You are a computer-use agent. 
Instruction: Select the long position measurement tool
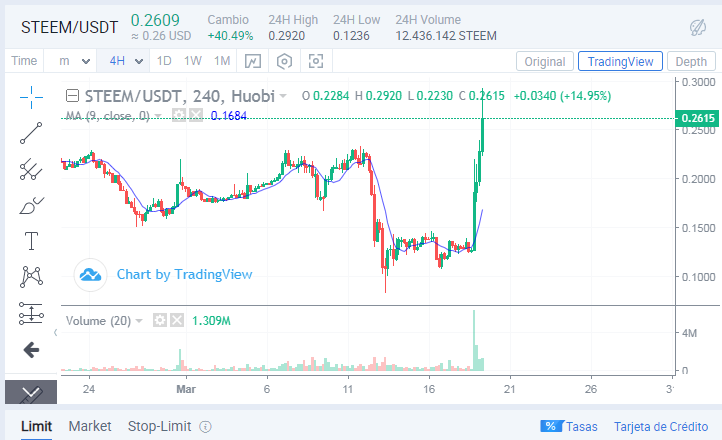point(31,313)
